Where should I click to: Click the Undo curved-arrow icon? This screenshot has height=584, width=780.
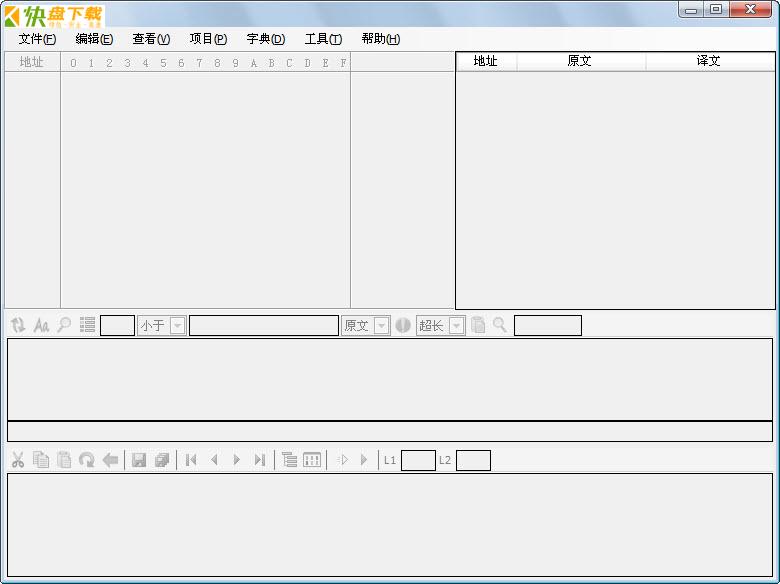pyautogui.click(x=87, y=460)
